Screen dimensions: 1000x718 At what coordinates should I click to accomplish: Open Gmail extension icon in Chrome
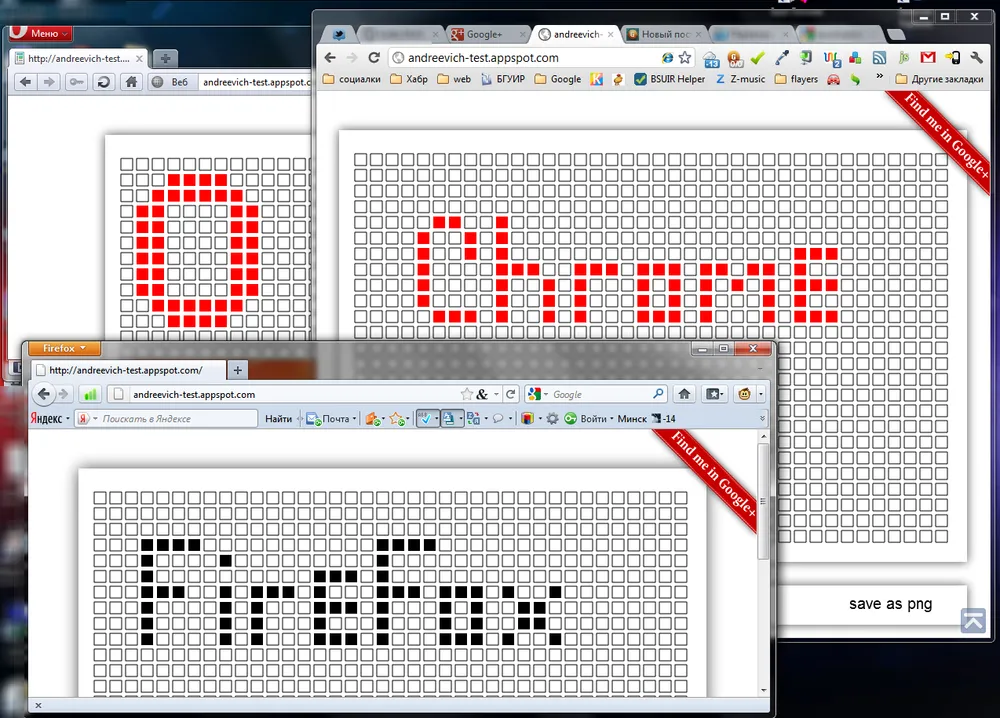tap(928, 58)
